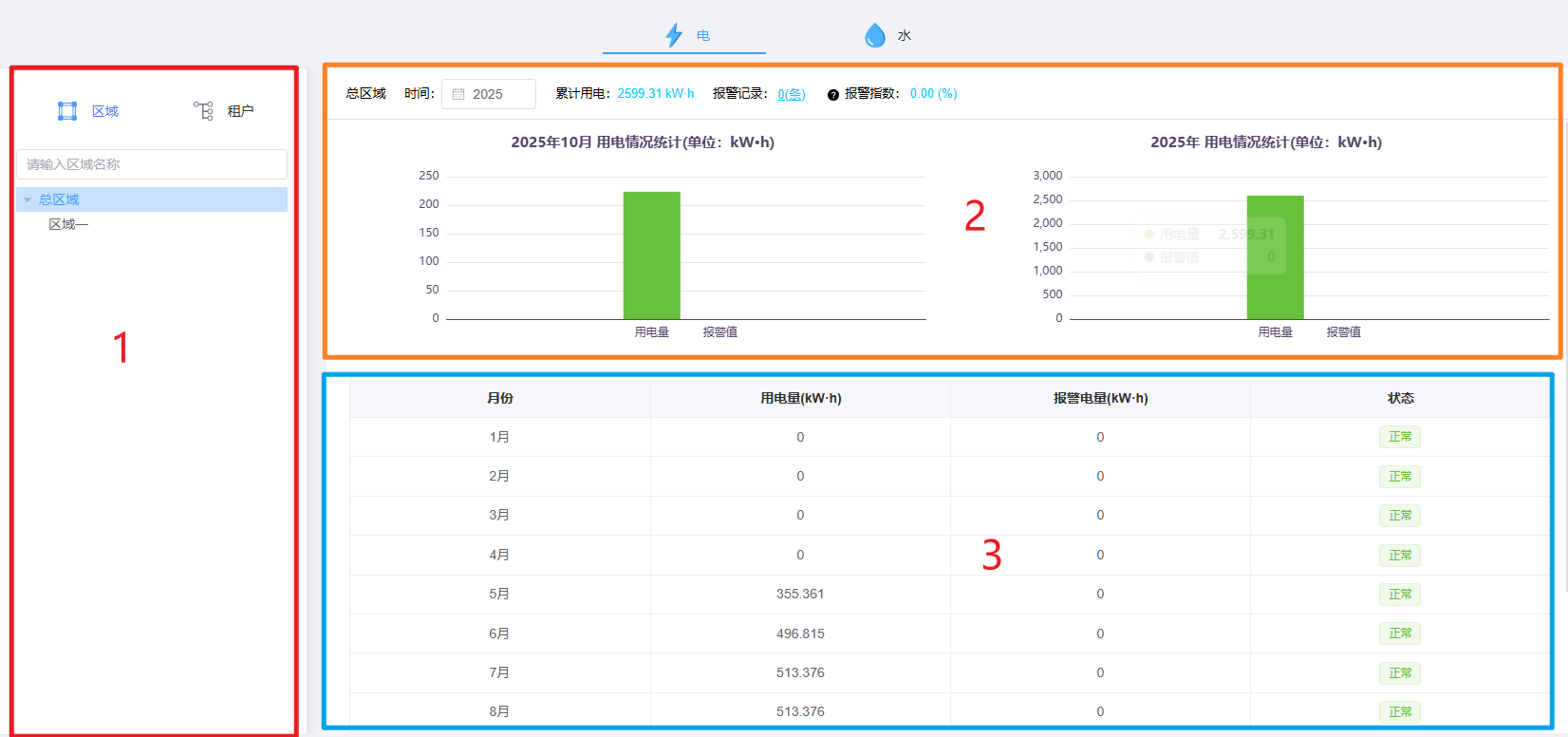The height and width of the screenshot is (737, 1568).
Task: Click the 2025年10月 用电情况统计 chart title
Action: 643,142
